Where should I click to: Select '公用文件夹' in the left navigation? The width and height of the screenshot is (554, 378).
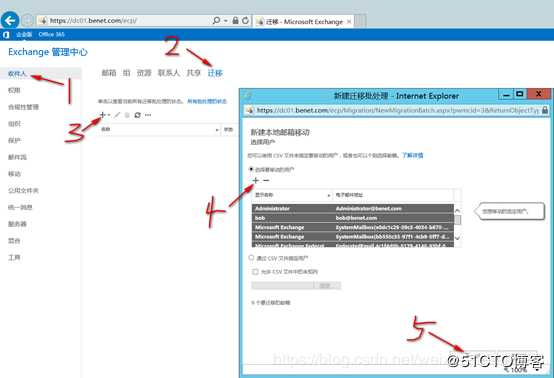pyautogui.click(x=23, y=190)
